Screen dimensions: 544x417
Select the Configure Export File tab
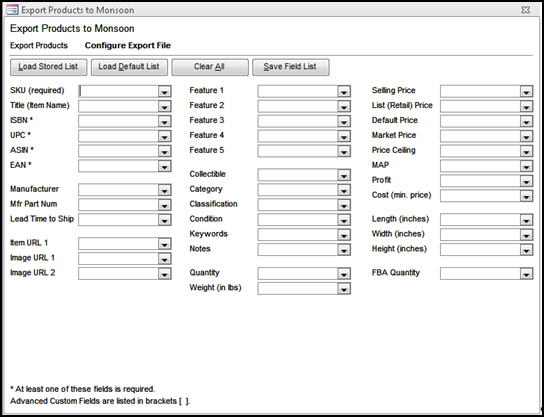pos(128,45)
